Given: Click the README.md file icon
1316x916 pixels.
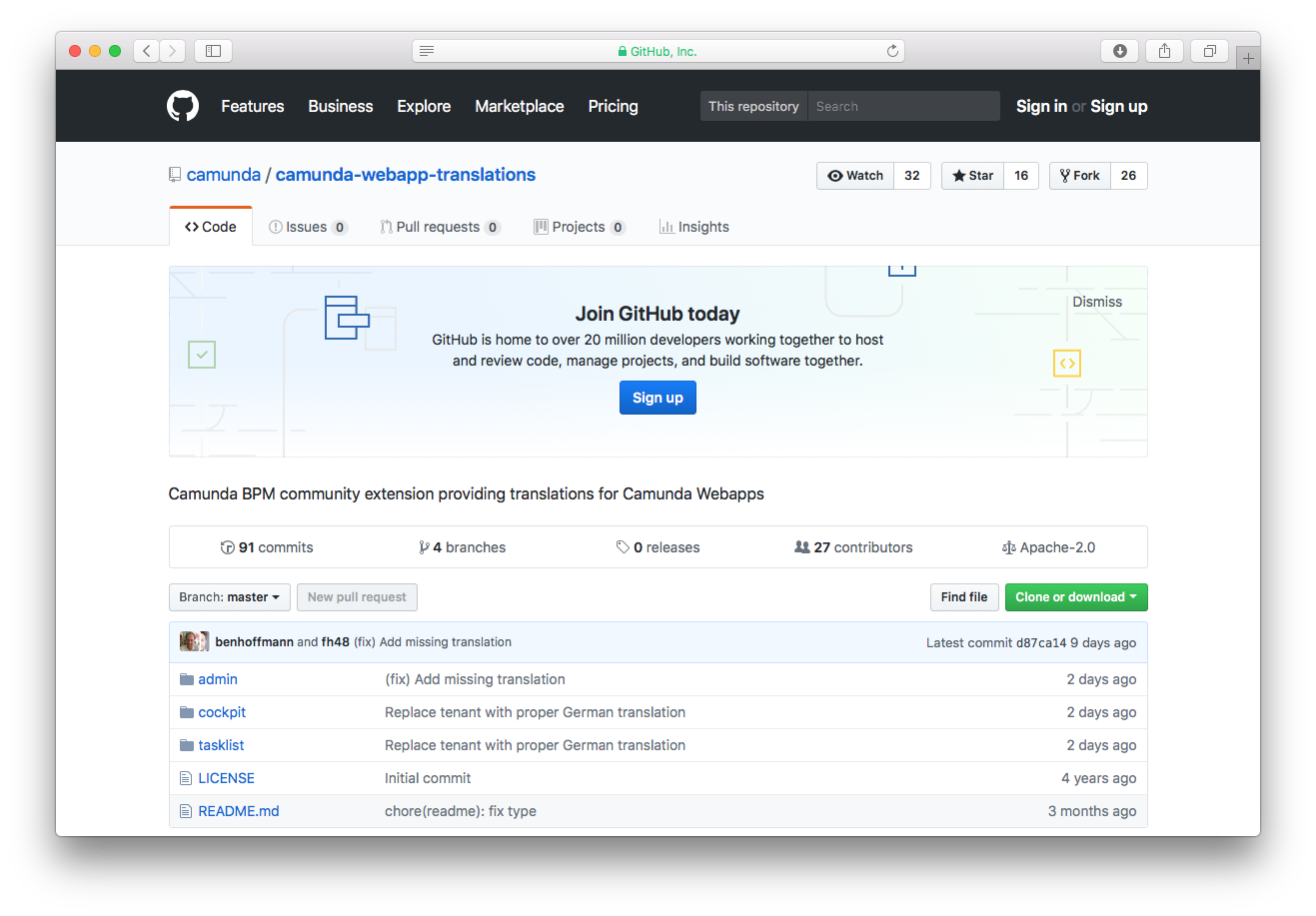Looking at the screenshot, I should [x=186, y=811].
